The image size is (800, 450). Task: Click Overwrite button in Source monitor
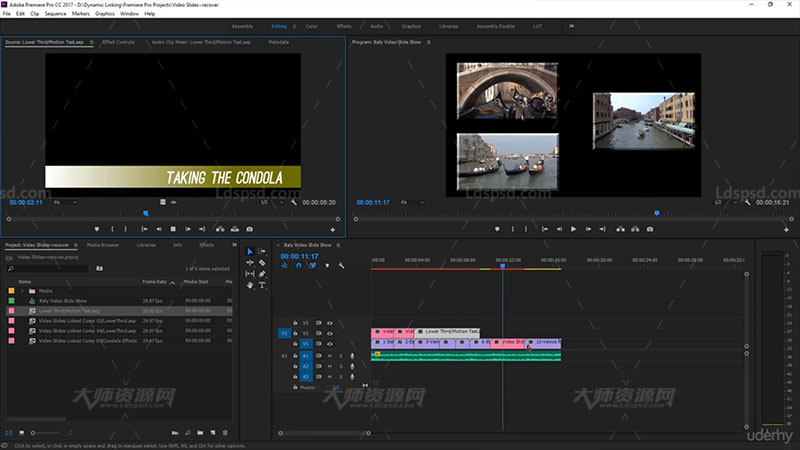click(x=235, y=230)
